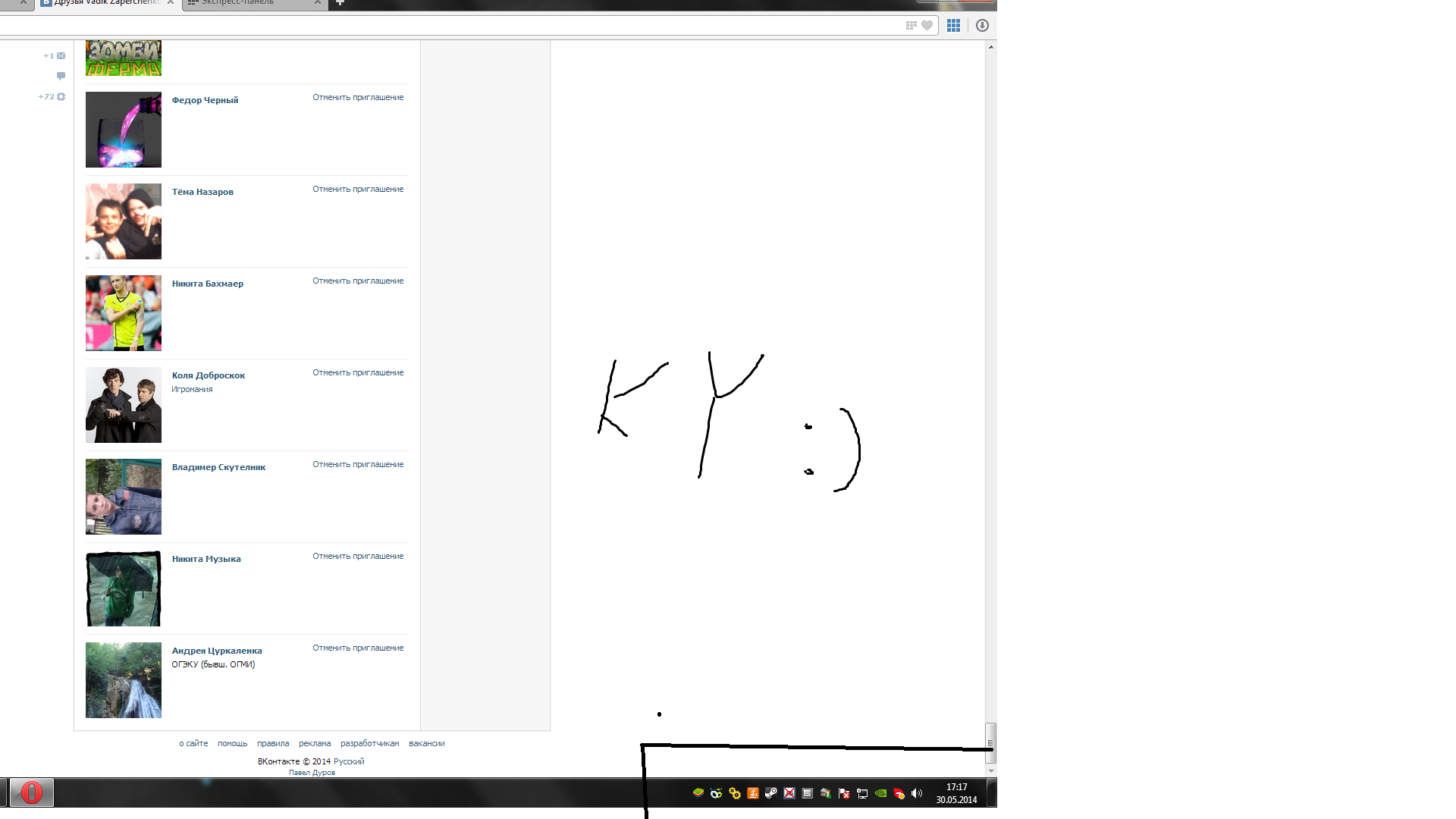Open a new tab with plus button
This screenshot has height=819, width=1456.
340,2
